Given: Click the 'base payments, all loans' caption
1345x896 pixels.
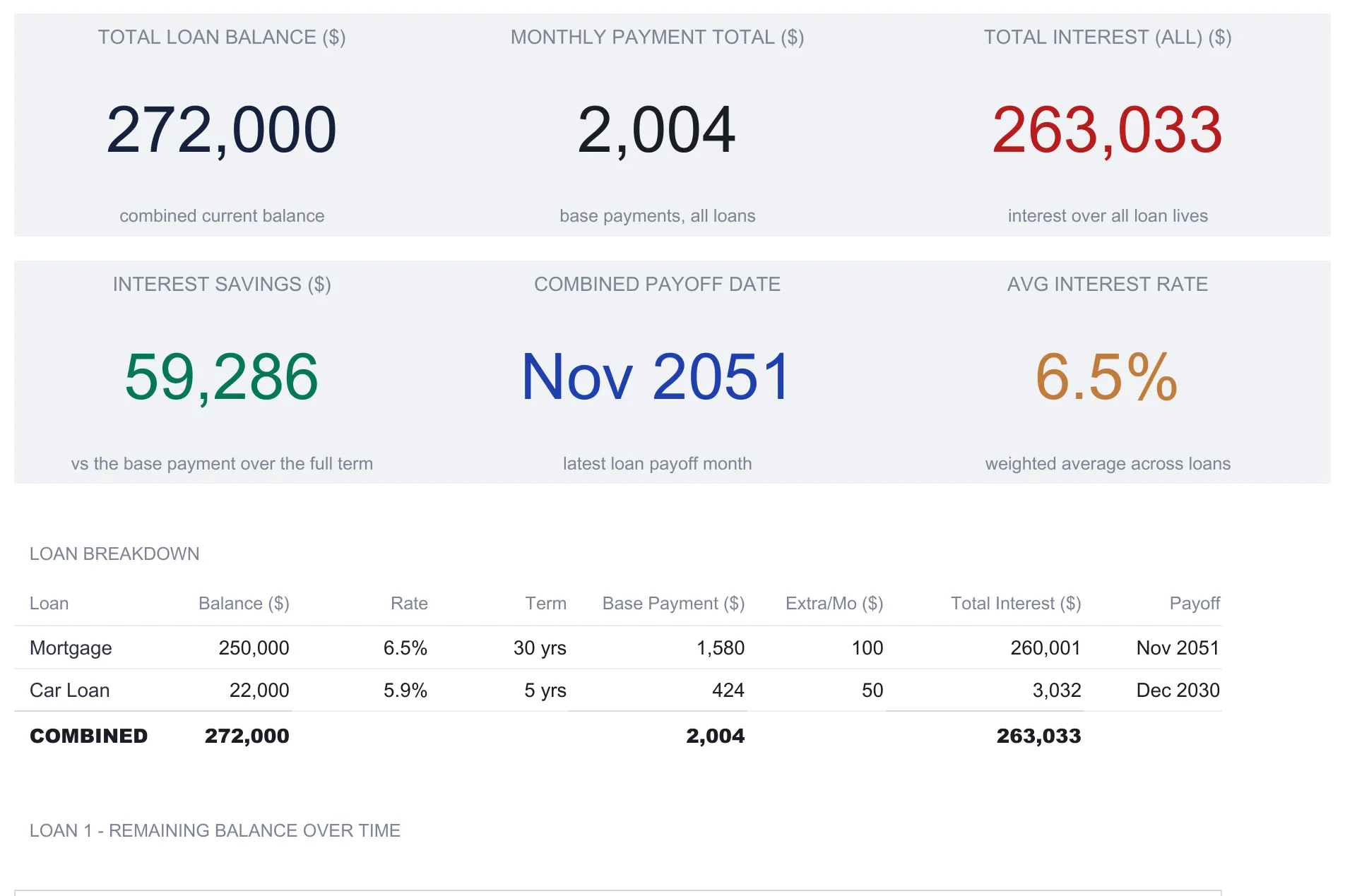Looking at the screenshot, I should pyautogui.click(x=657, y=216).
